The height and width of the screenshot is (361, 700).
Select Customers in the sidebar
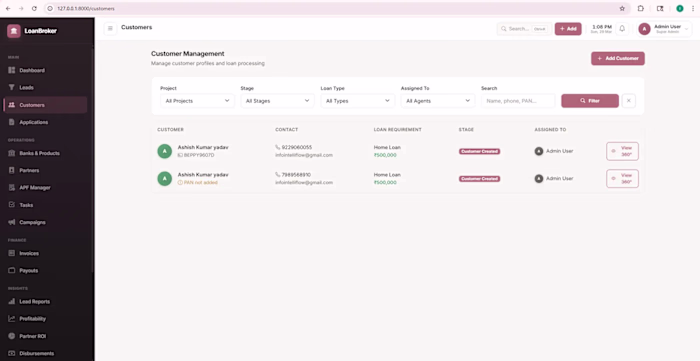(45, 105)
